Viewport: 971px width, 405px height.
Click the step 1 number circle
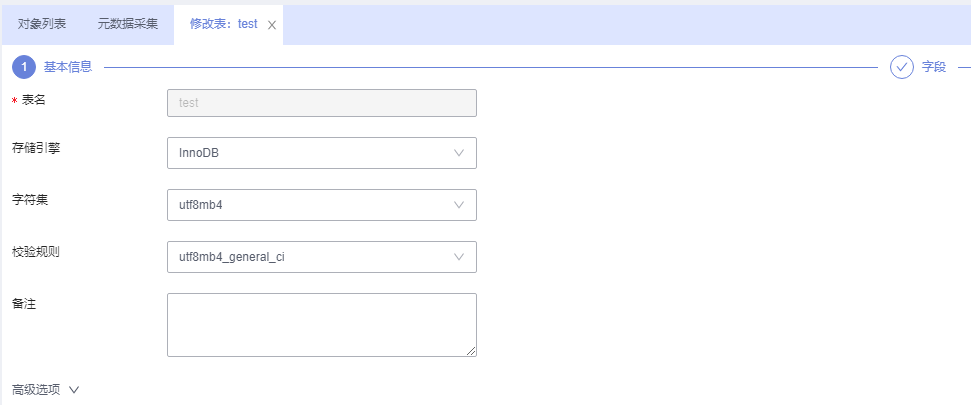[x=24, y=67]
